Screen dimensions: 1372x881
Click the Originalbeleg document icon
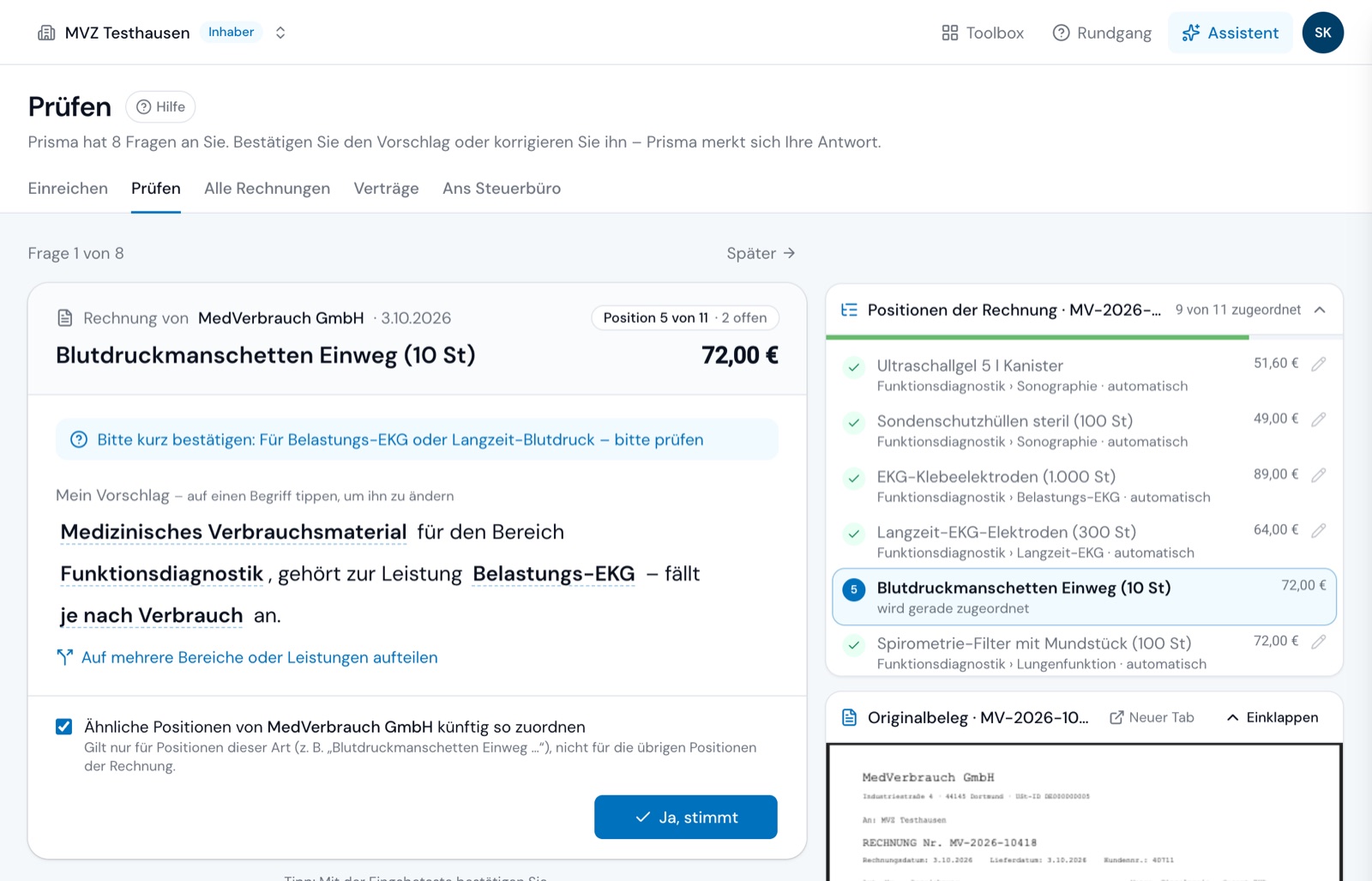(849, 717)
